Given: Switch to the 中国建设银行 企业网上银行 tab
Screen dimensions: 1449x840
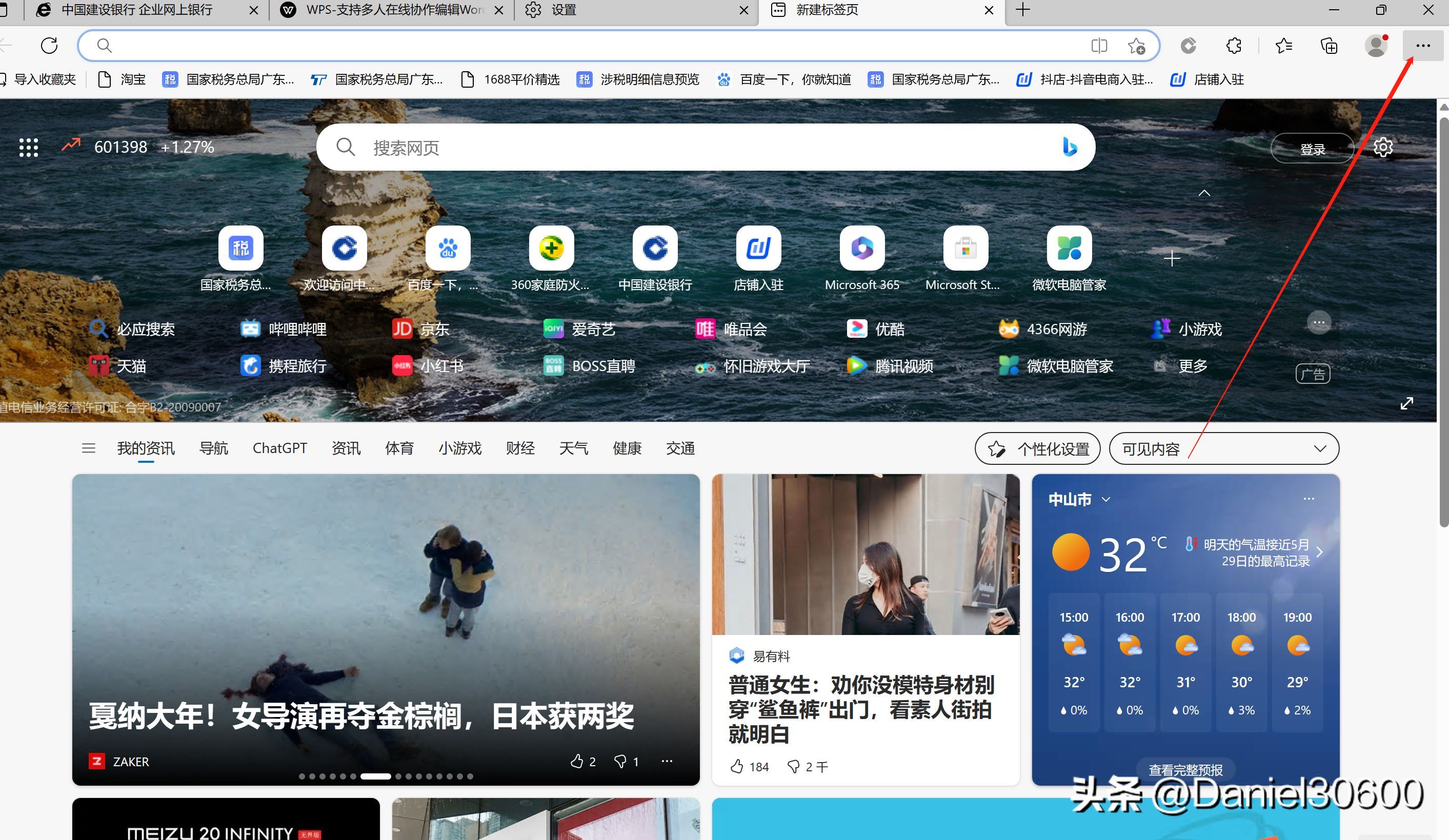Looking at the screenshot, I should 137,10.
